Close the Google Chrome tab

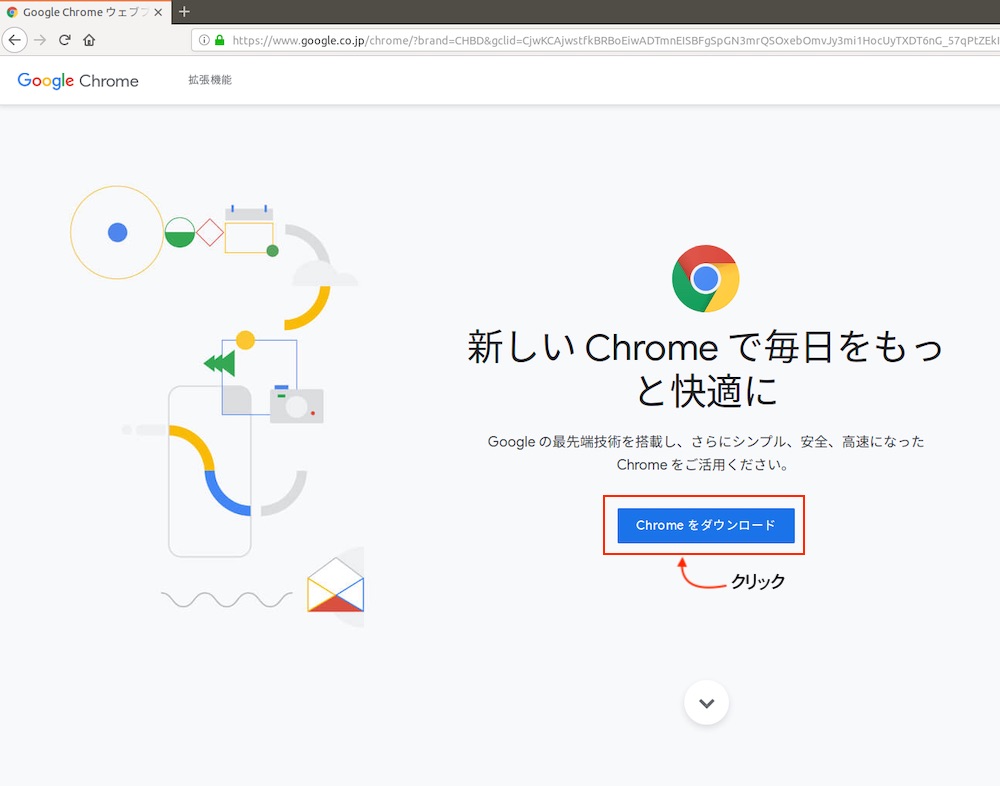click(x=158, y=12)
